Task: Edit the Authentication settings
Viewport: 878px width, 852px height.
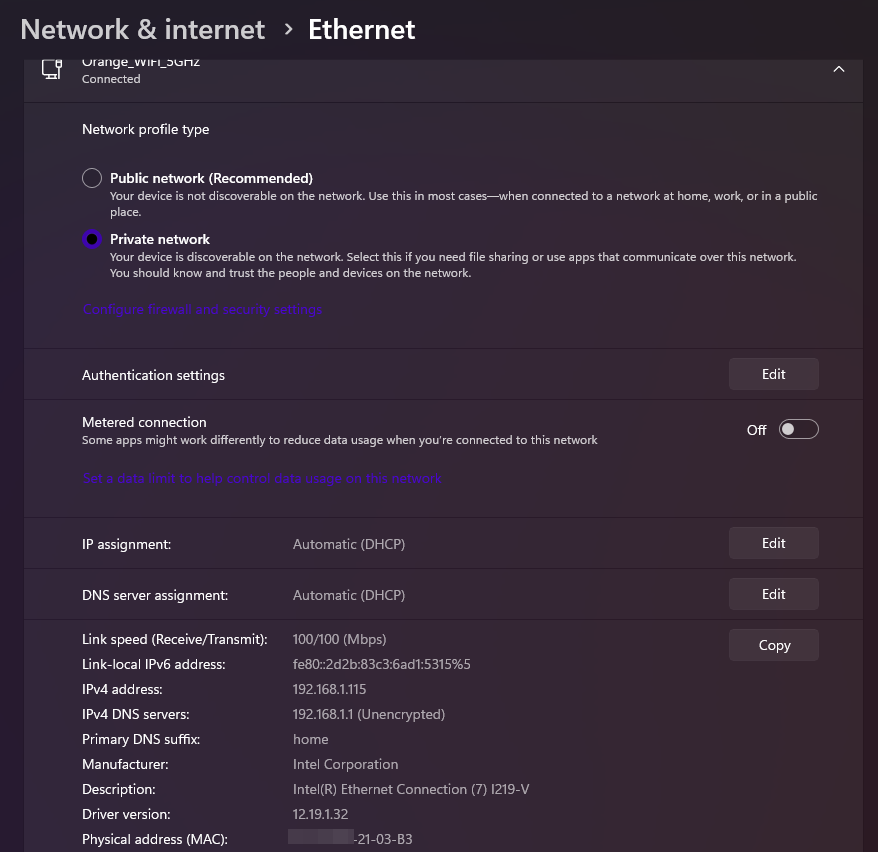Action: click(x=773, y=374)
